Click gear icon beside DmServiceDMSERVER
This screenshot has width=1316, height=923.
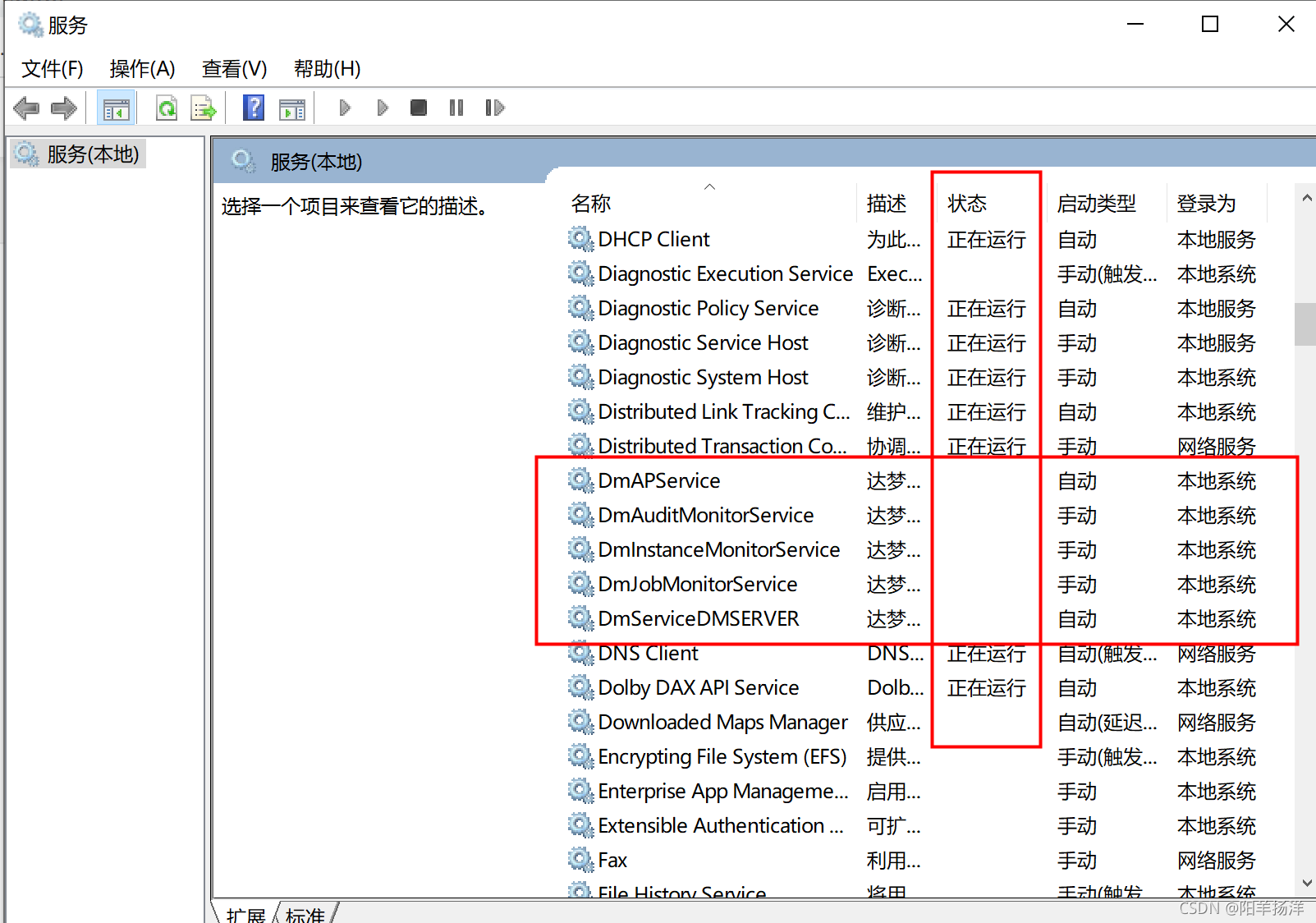pos(580,618)
